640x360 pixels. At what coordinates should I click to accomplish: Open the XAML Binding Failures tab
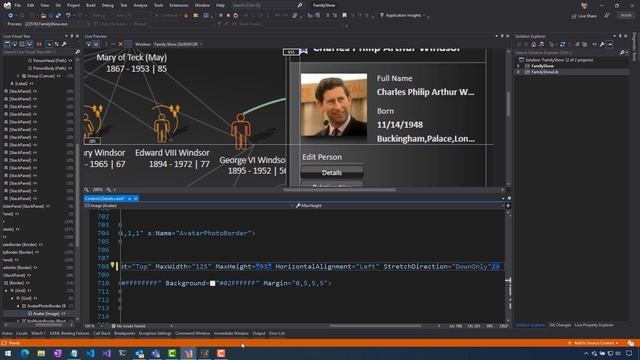69,333
